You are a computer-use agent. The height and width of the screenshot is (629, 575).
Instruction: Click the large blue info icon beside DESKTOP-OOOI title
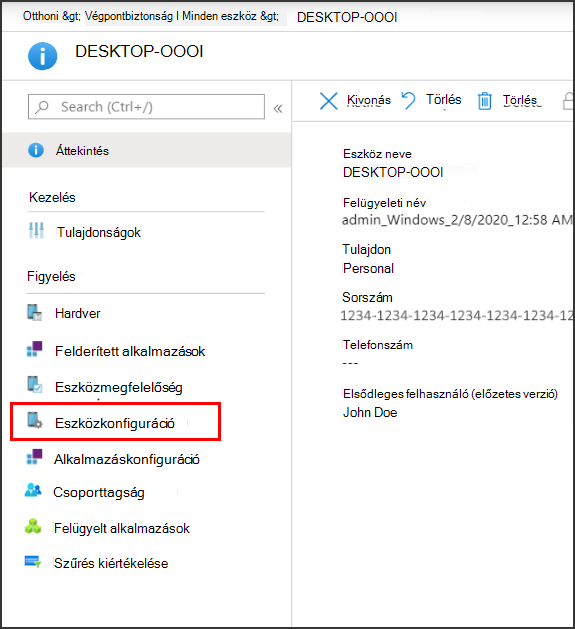coord(43,56)
